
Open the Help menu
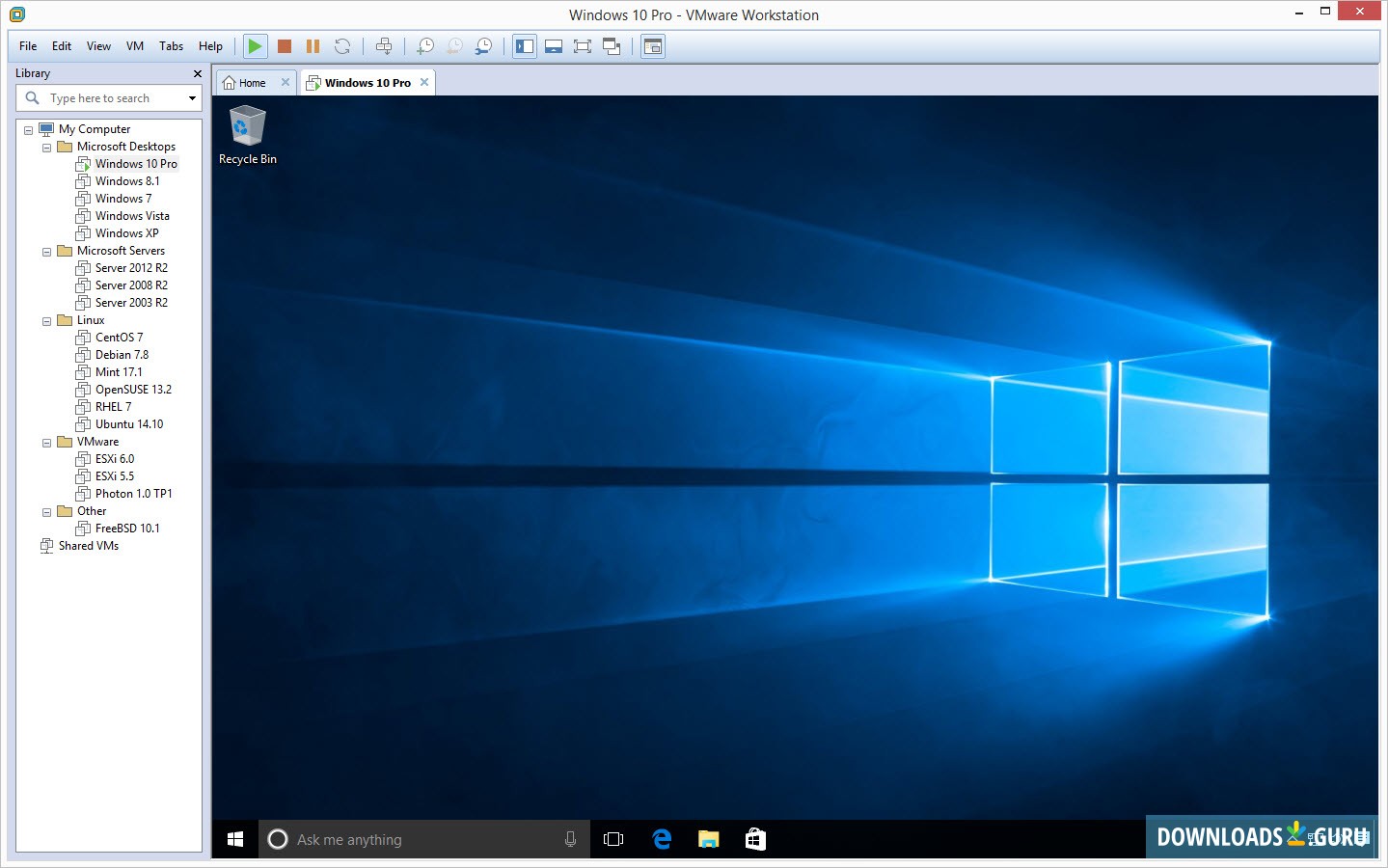click(x=210, y=46)
